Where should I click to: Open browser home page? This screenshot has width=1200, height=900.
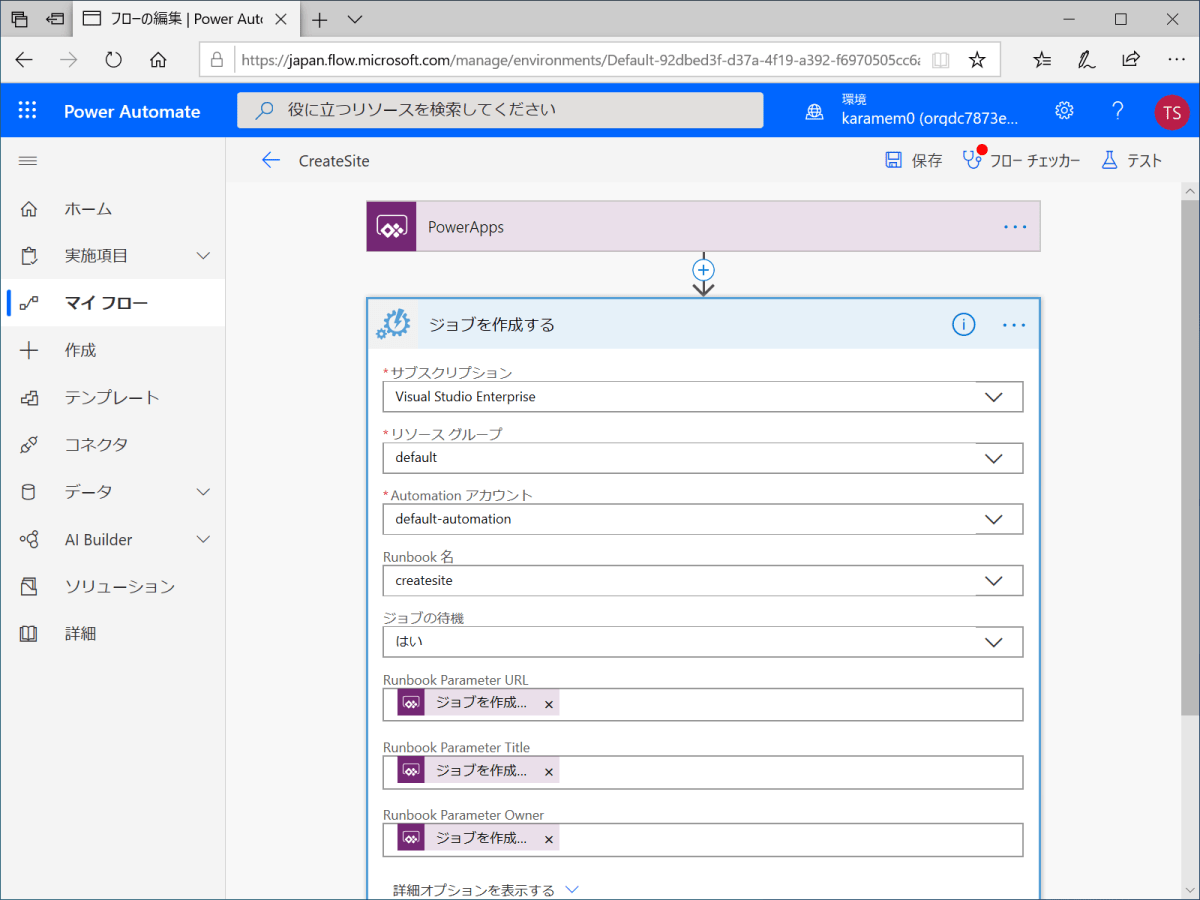[158, 60]
